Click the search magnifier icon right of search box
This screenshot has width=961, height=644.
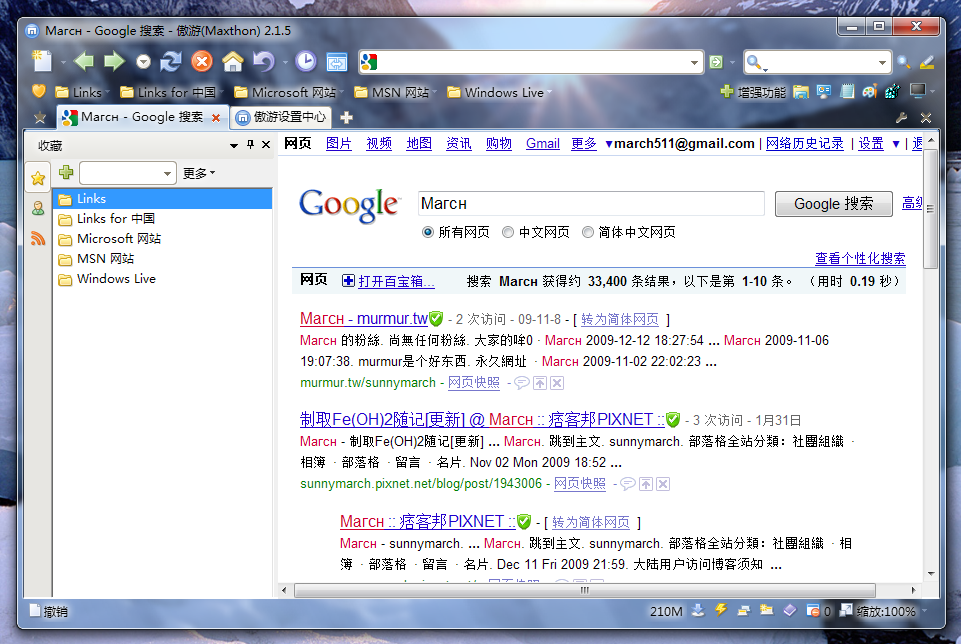pos(903,62)
